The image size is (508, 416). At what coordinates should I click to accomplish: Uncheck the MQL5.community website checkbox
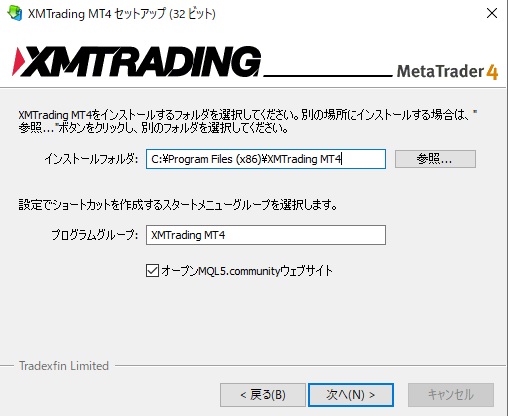point(152,270)
